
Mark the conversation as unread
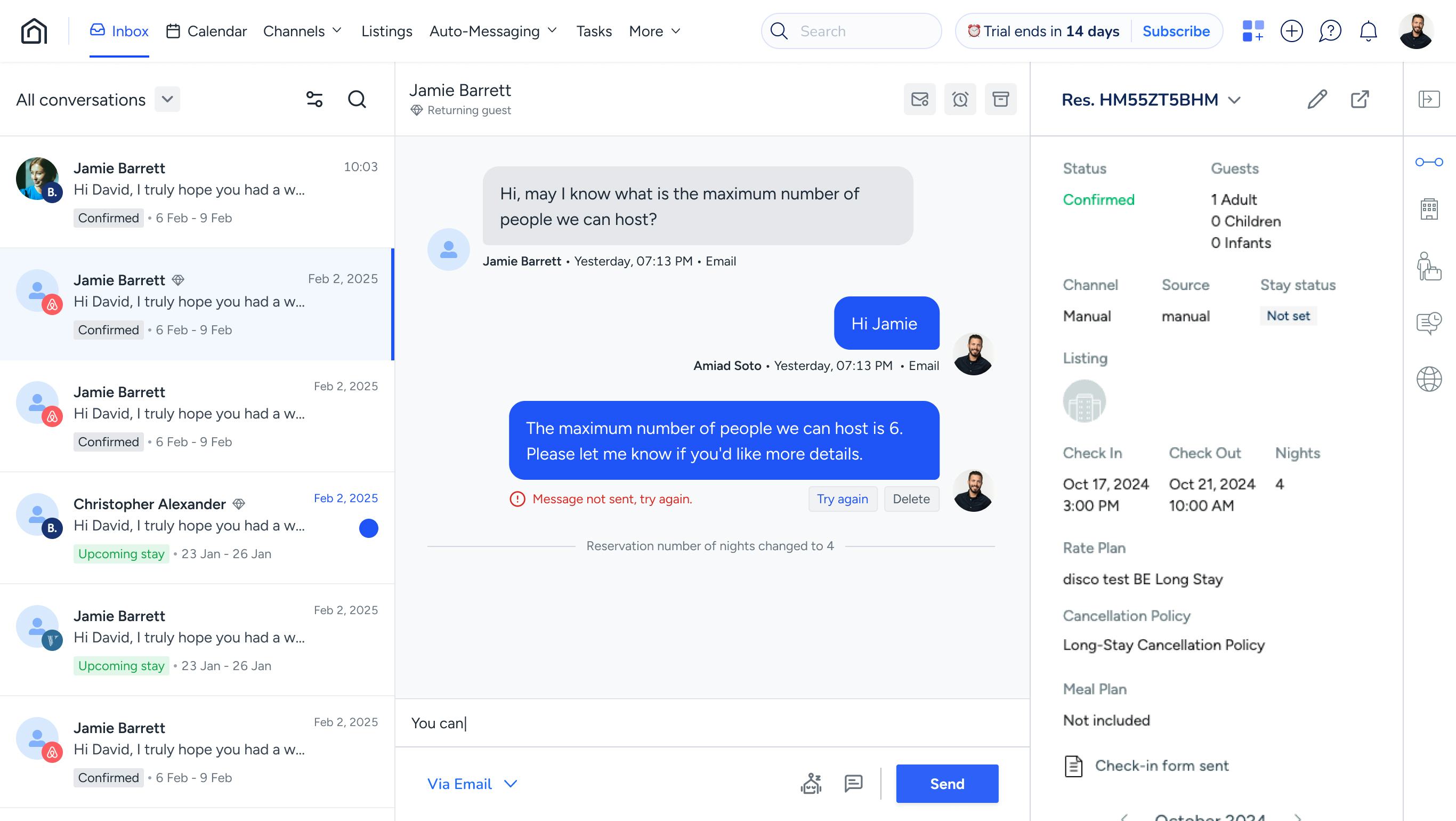(919, 99)
